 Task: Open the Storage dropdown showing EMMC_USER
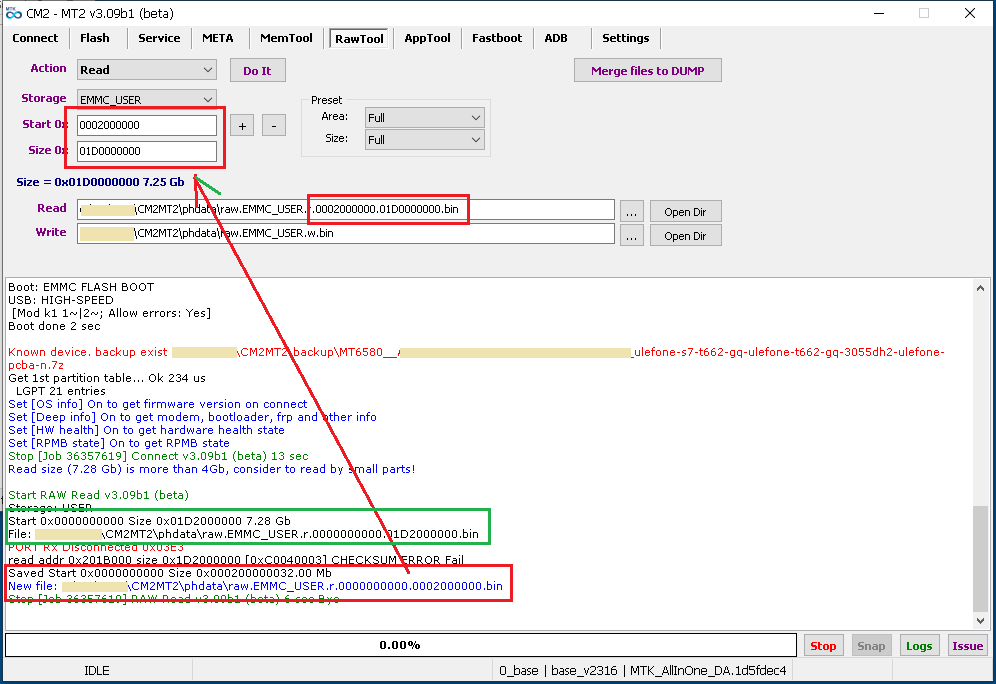pyautogui.click(x=147, y=99)
